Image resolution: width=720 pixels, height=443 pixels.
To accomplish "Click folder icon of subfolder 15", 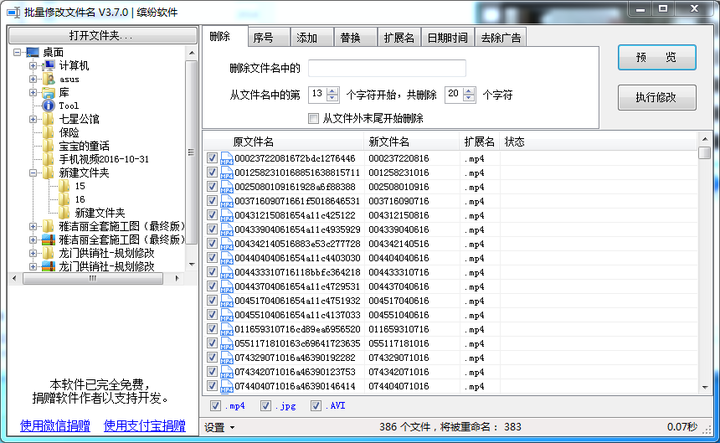I will pyautogui.click(x=64, y=186).
